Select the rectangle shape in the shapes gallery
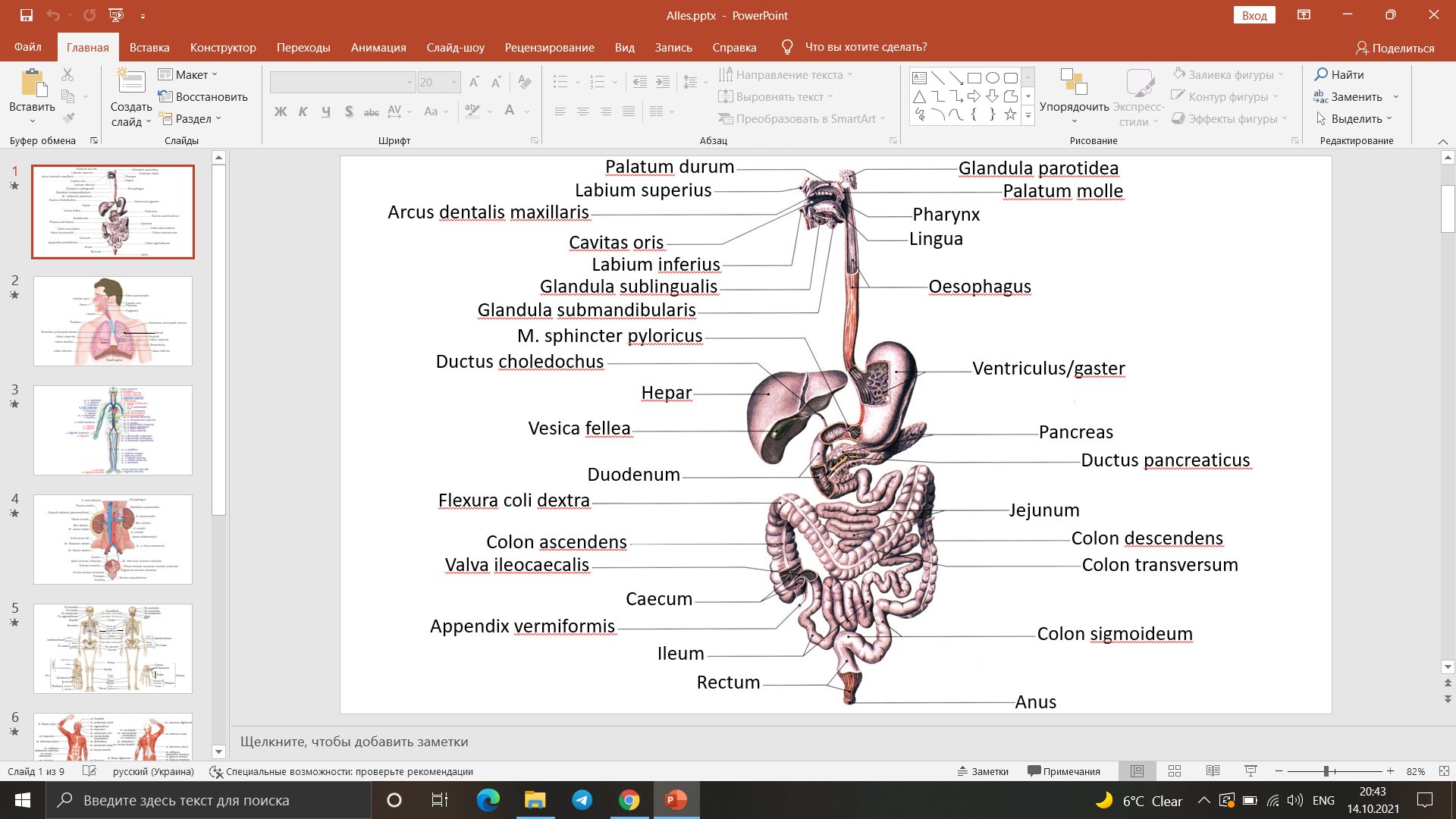This screenshot has width=1456, height=819. tap(974, 77)
